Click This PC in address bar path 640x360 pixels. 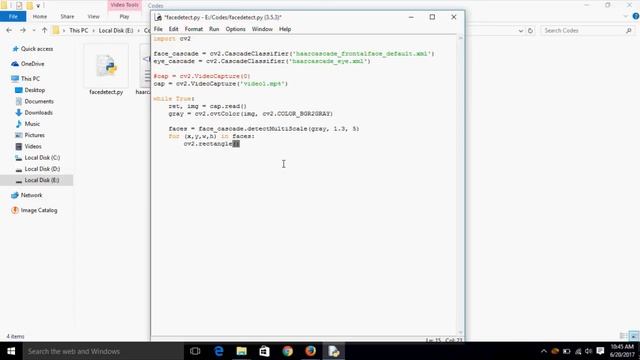pos(78,31)
